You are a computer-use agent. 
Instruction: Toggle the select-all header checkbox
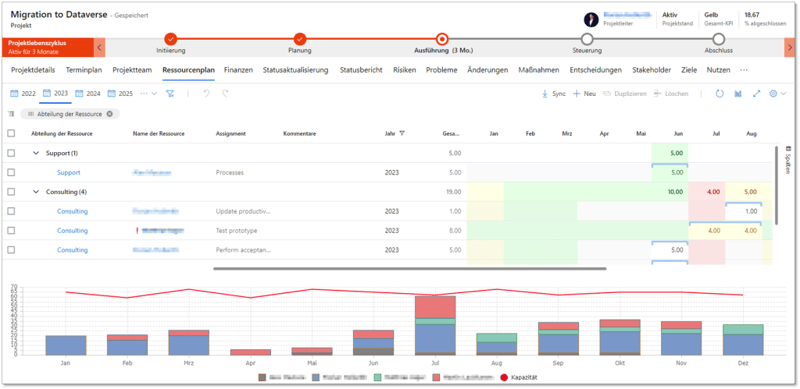tap(11, 133)
